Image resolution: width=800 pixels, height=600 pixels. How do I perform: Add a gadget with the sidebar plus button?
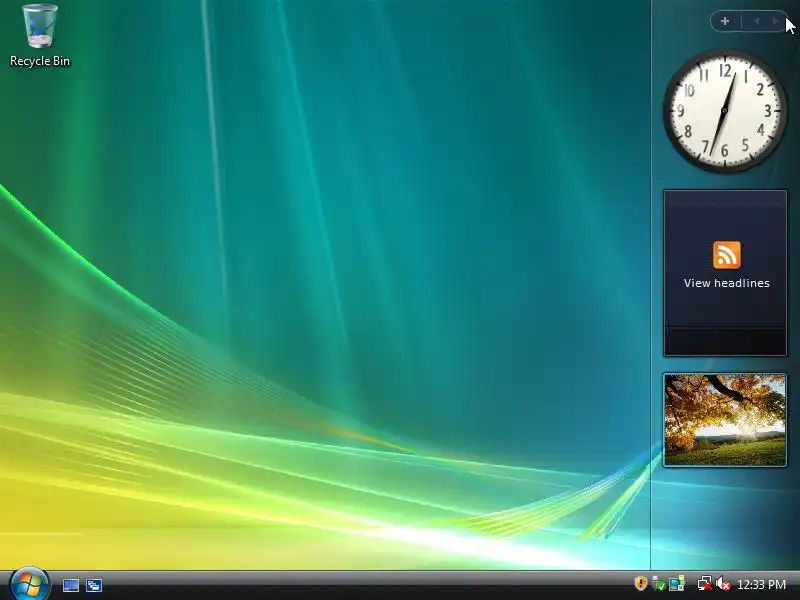(725, 21)
